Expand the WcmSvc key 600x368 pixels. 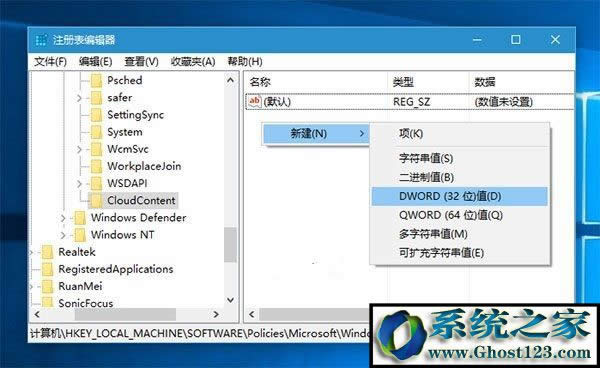click(79, 149)
